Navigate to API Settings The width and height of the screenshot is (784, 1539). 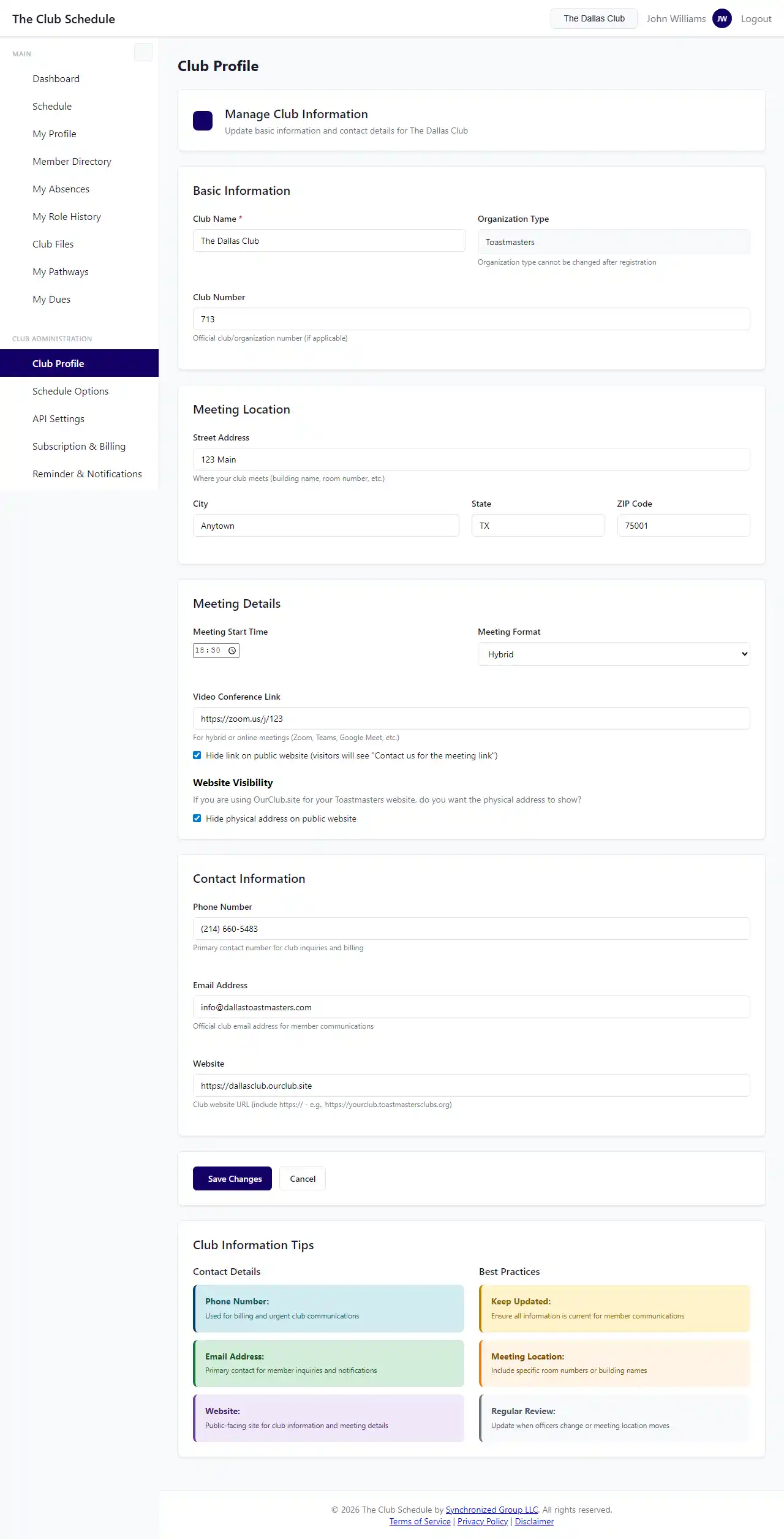[58, 418]
